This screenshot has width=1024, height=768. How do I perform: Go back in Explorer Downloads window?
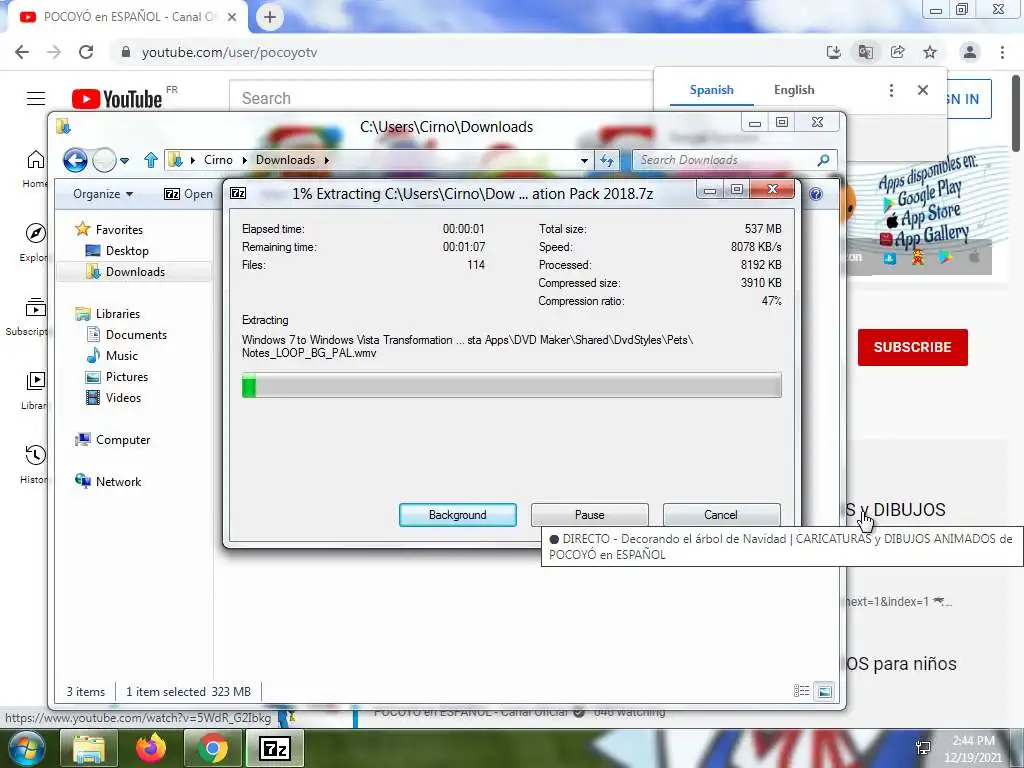[75, 160]
